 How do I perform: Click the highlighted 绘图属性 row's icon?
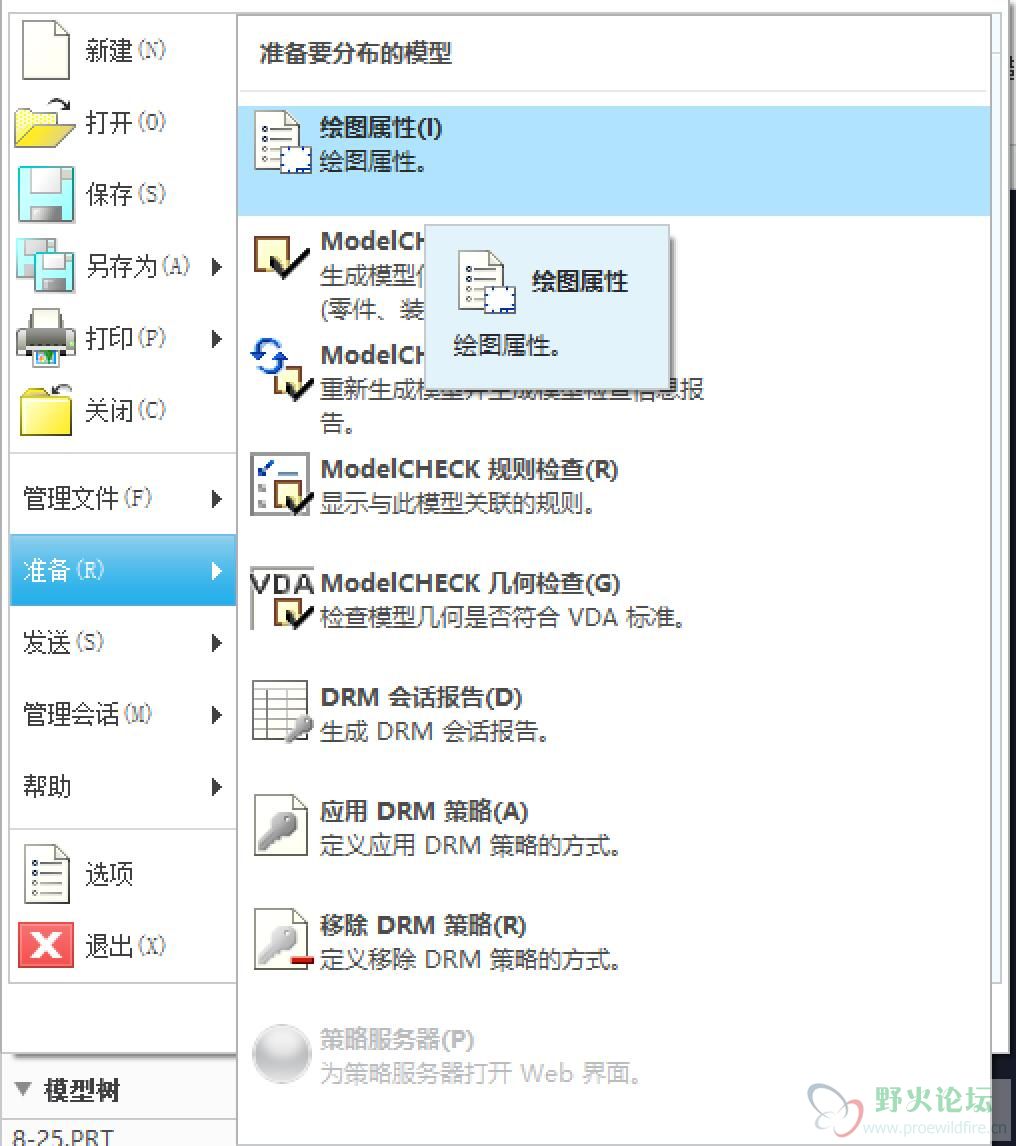click(x=282, y=143)
